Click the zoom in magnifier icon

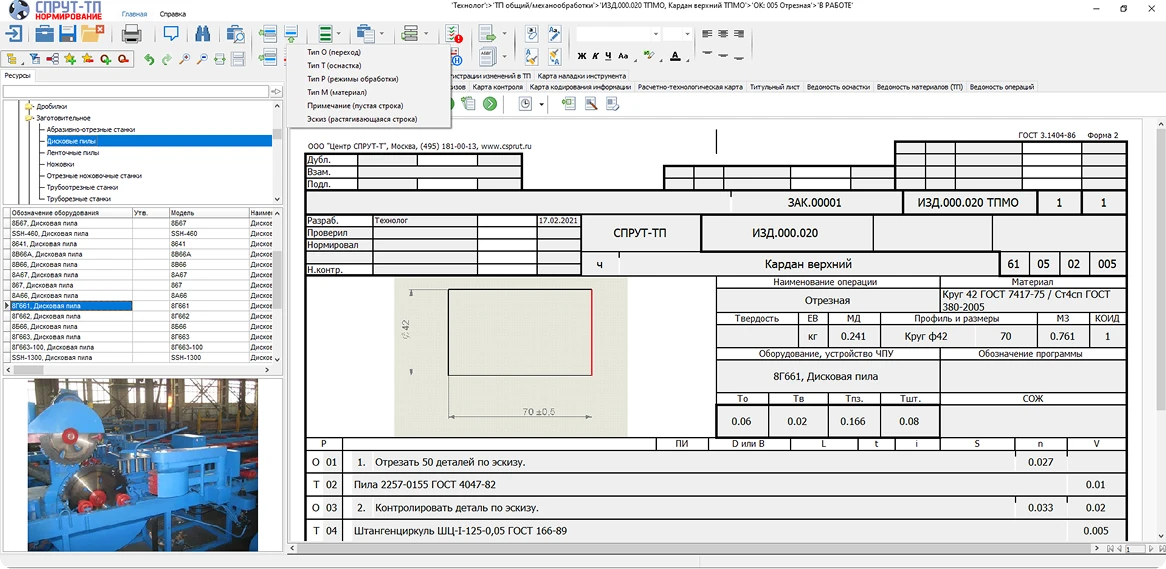tap(184, 59)
